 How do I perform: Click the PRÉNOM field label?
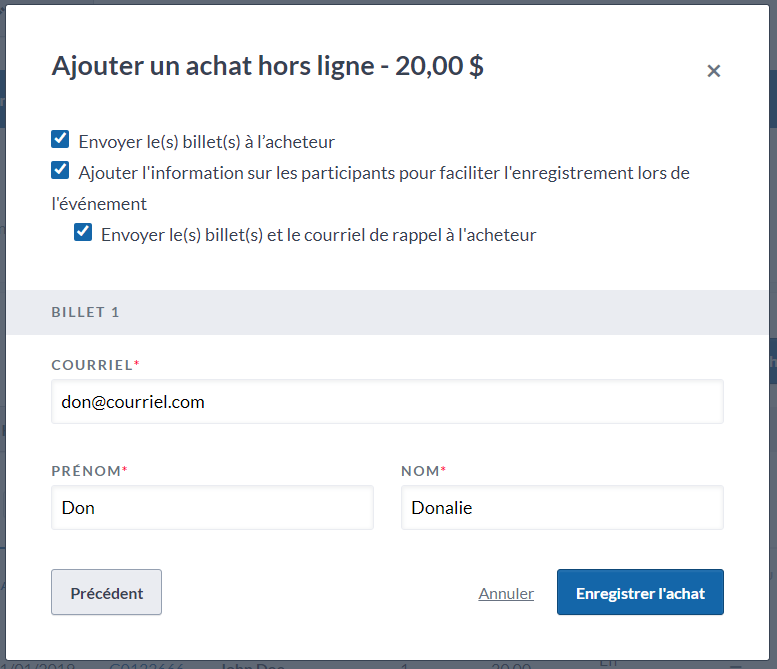tap(86, 471)
